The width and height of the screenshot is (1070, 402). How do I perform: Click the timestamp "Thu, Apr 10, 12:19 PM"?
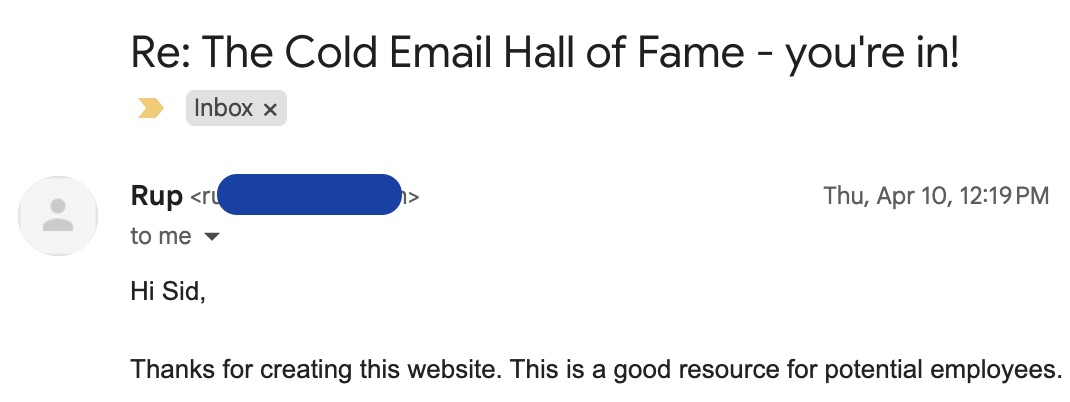(936, 196)
